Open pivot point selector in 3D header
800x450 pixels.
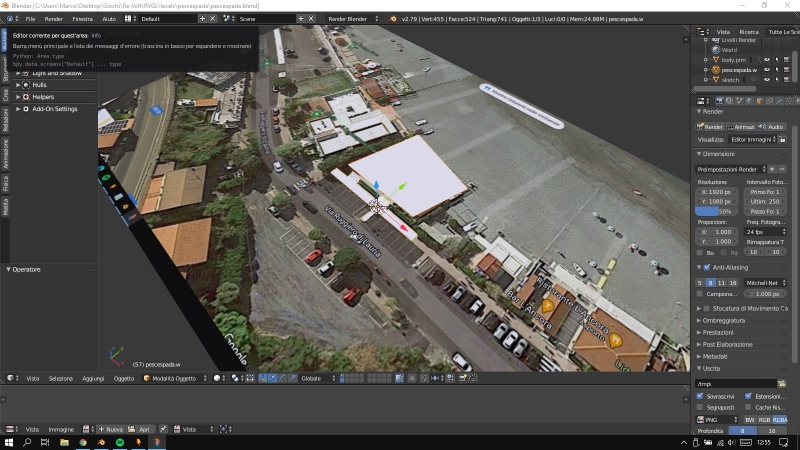tap(238, 378)
